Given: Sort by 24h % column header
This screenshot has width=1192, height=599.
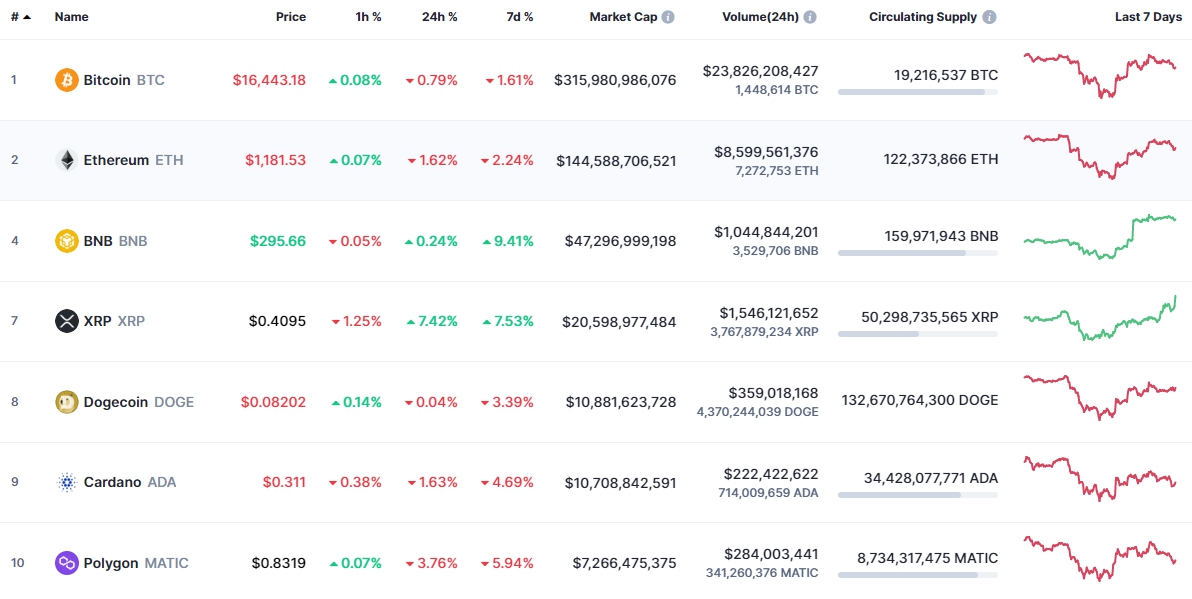Looking at the screenshot, I should [x=439, y=17].
